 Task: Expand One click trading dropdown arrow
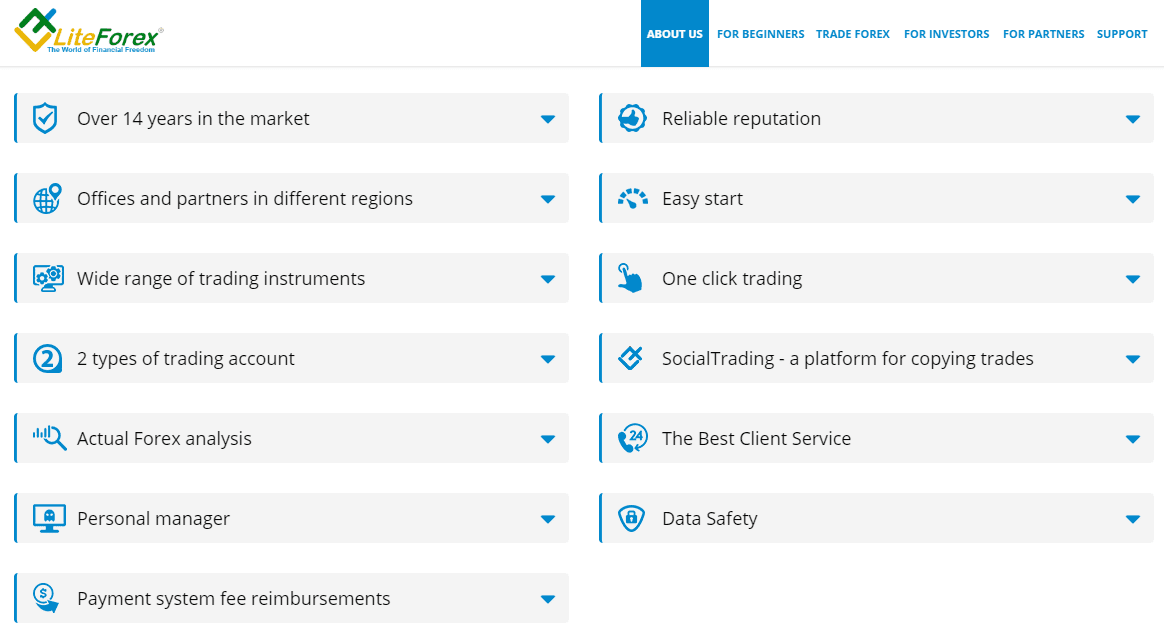point(1133,279)
